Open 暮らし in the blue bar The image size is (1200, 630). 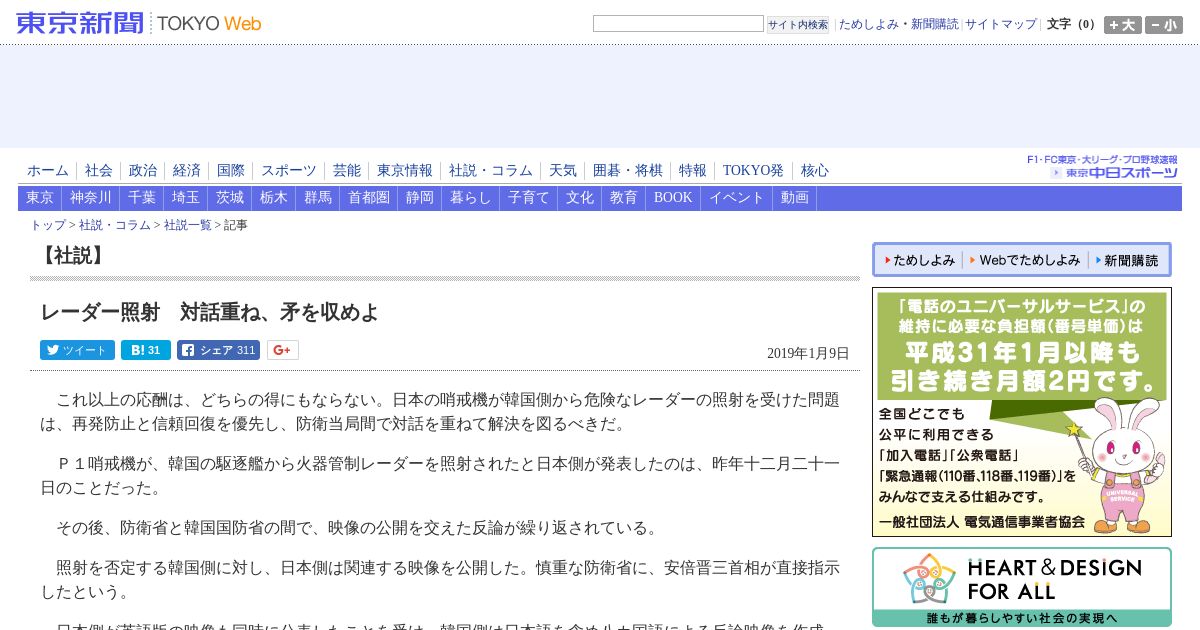[471, 198]
